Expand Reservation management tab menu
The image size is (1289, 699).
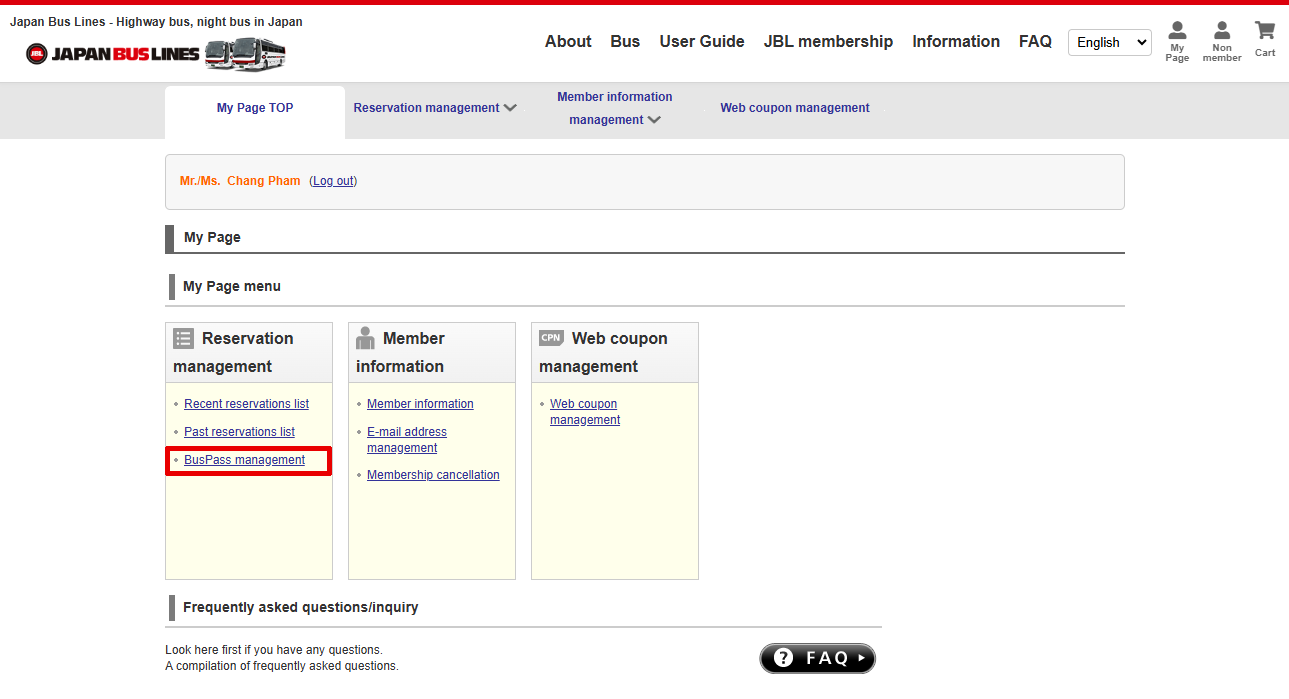[x=434, y=108]
